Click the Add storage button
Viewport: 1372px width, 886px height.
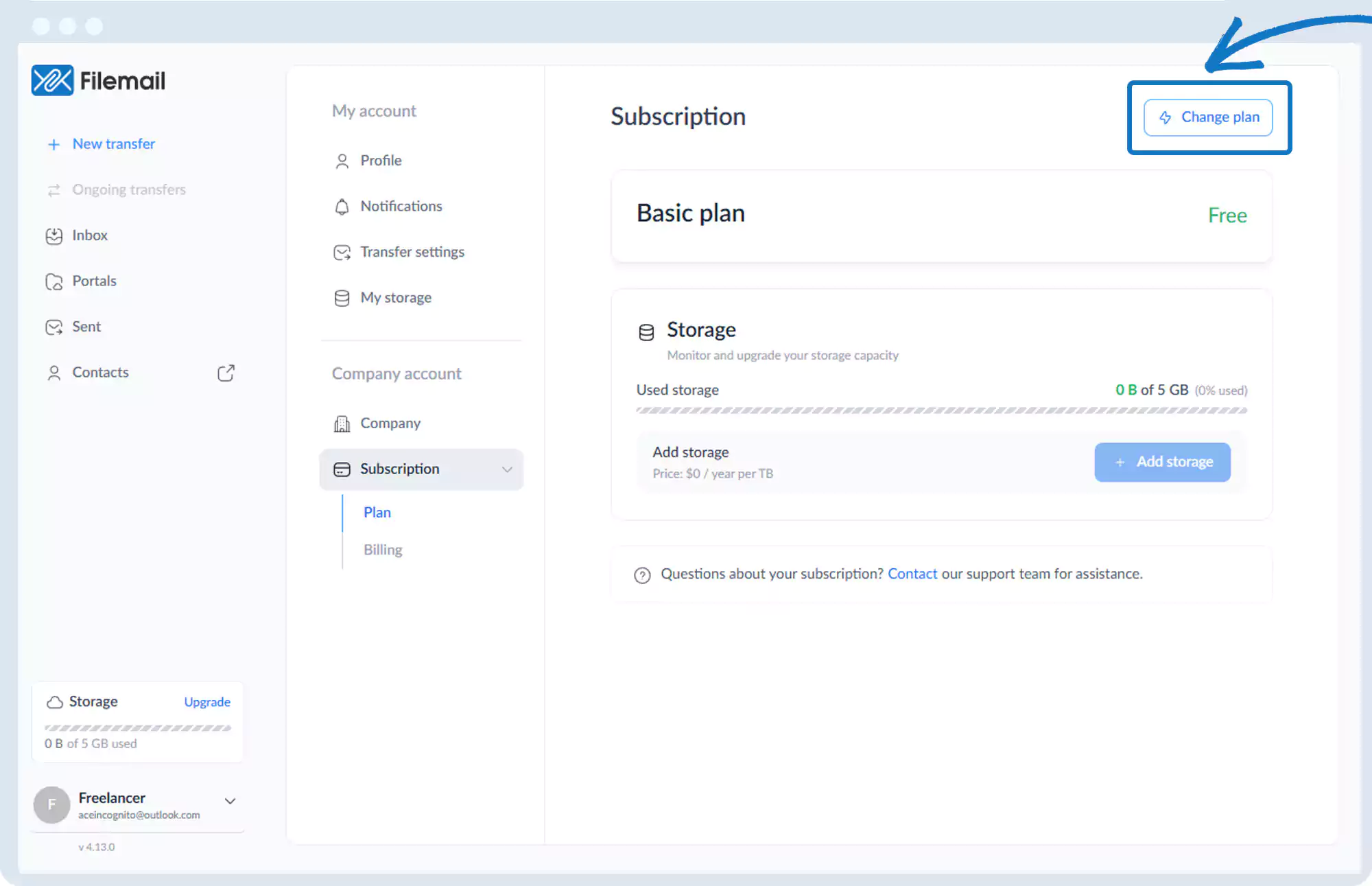[x=1162, y=462]
